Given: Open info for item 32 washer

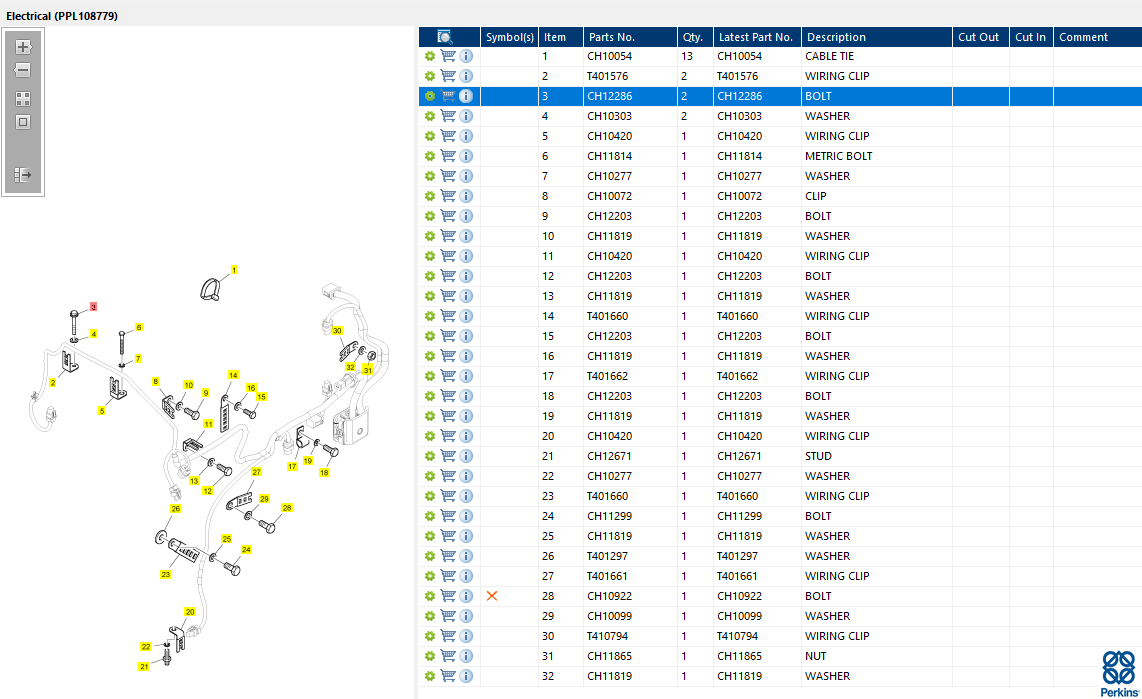Looking at the screenshot, I should (x=466, y=676).
